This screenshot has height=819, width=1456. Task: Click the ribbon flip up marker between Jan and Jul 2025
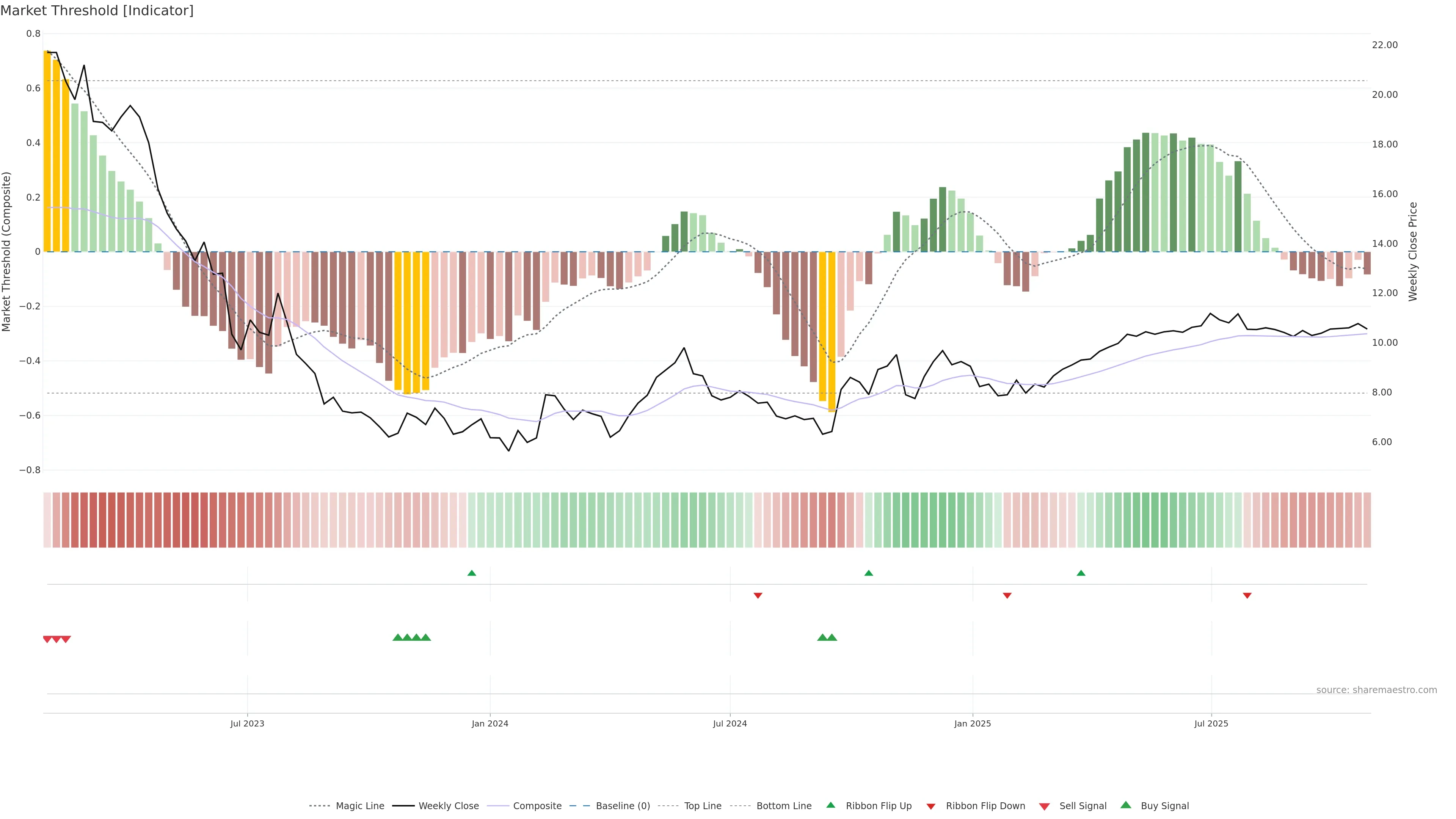coord(1081,573)
